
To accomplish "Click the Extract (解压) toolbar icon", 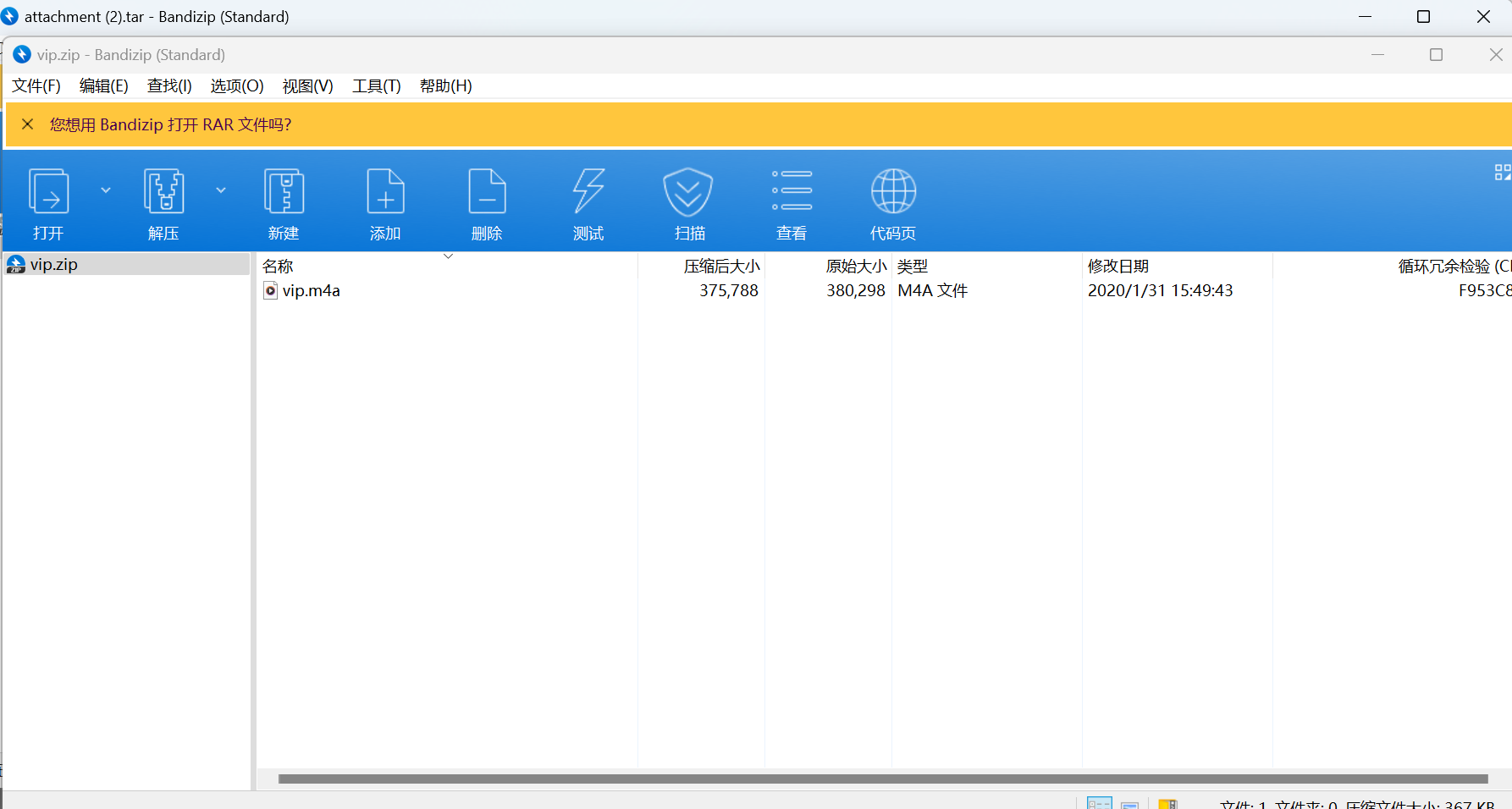I will 163,191.
